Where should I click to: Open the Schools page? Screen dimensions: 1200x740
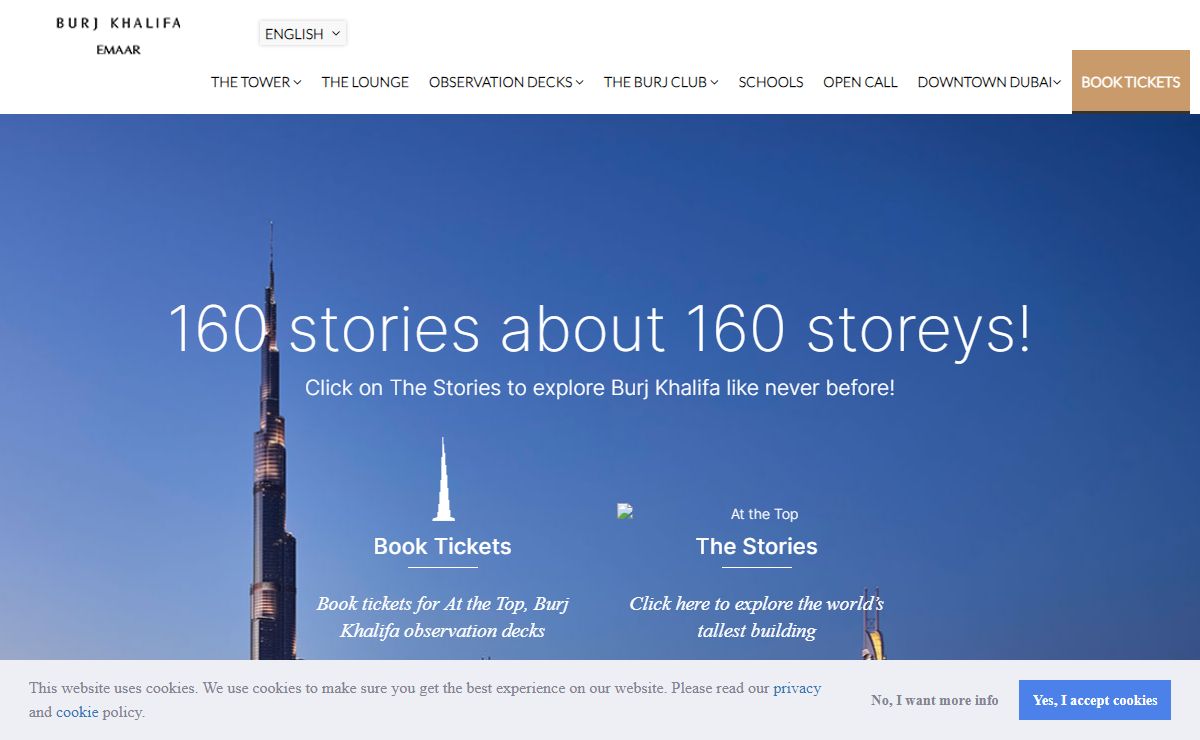click(x=771, y=82)
